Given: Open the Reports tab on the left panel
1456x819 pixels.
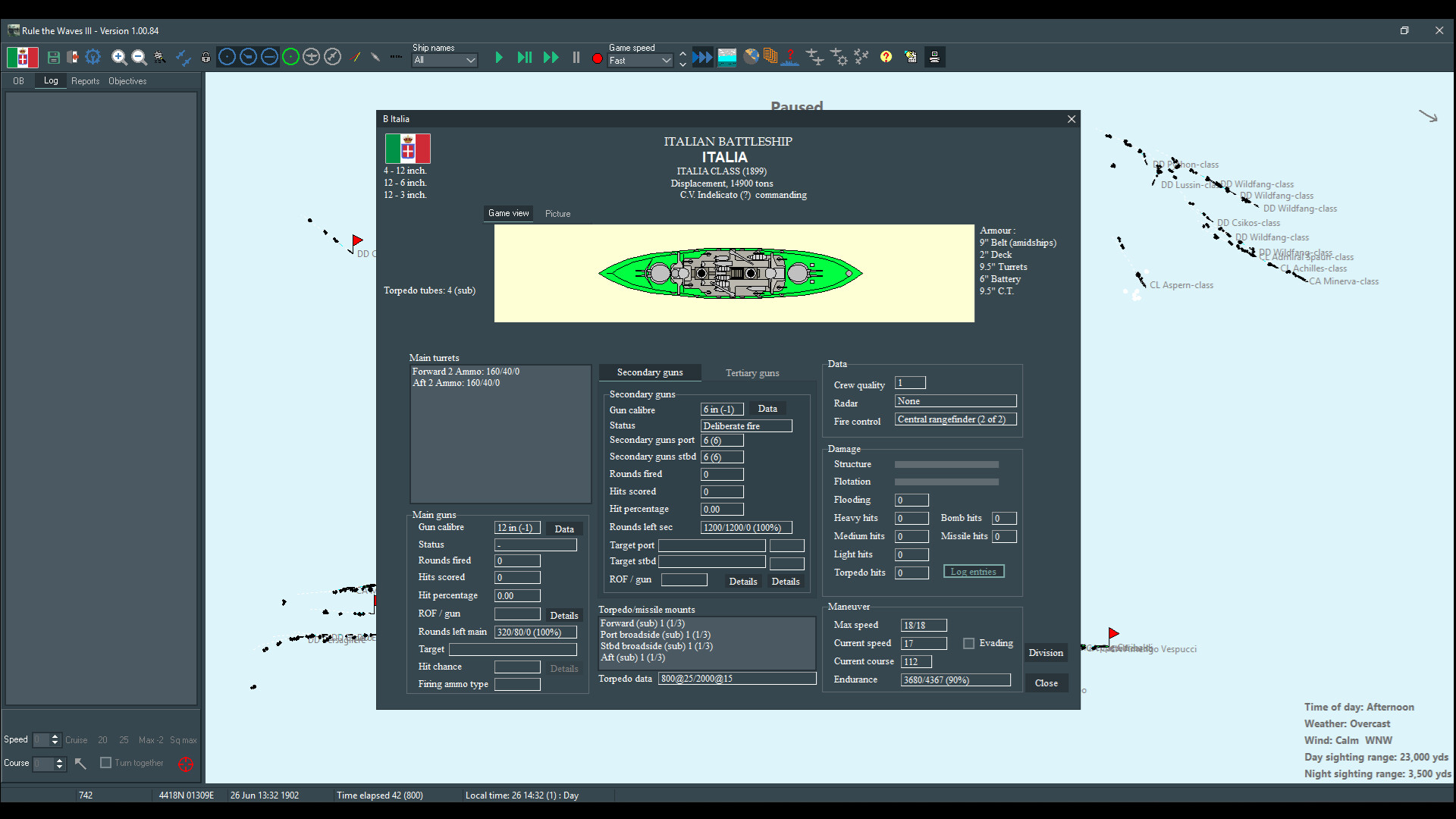Looking at the screenshot, I should point(85,81).
